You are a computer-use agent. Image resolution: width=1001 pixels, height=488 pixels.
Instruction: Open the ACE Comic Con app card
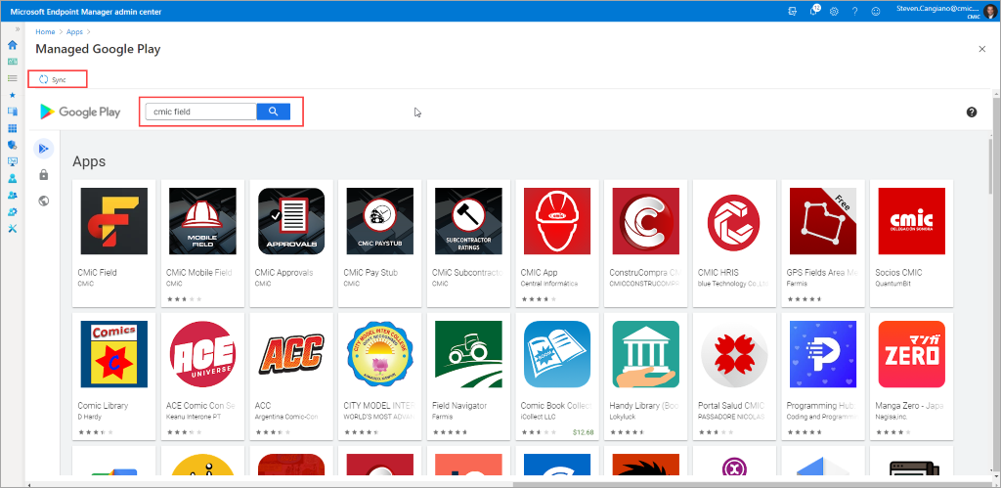point(202,376)
